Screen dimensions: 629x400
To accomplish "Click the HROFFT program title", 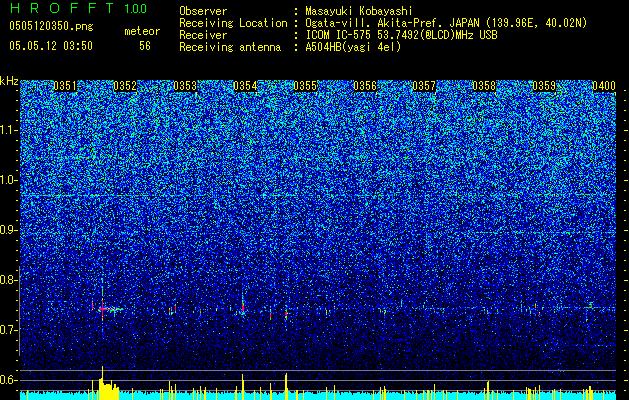I will point(63,8).
